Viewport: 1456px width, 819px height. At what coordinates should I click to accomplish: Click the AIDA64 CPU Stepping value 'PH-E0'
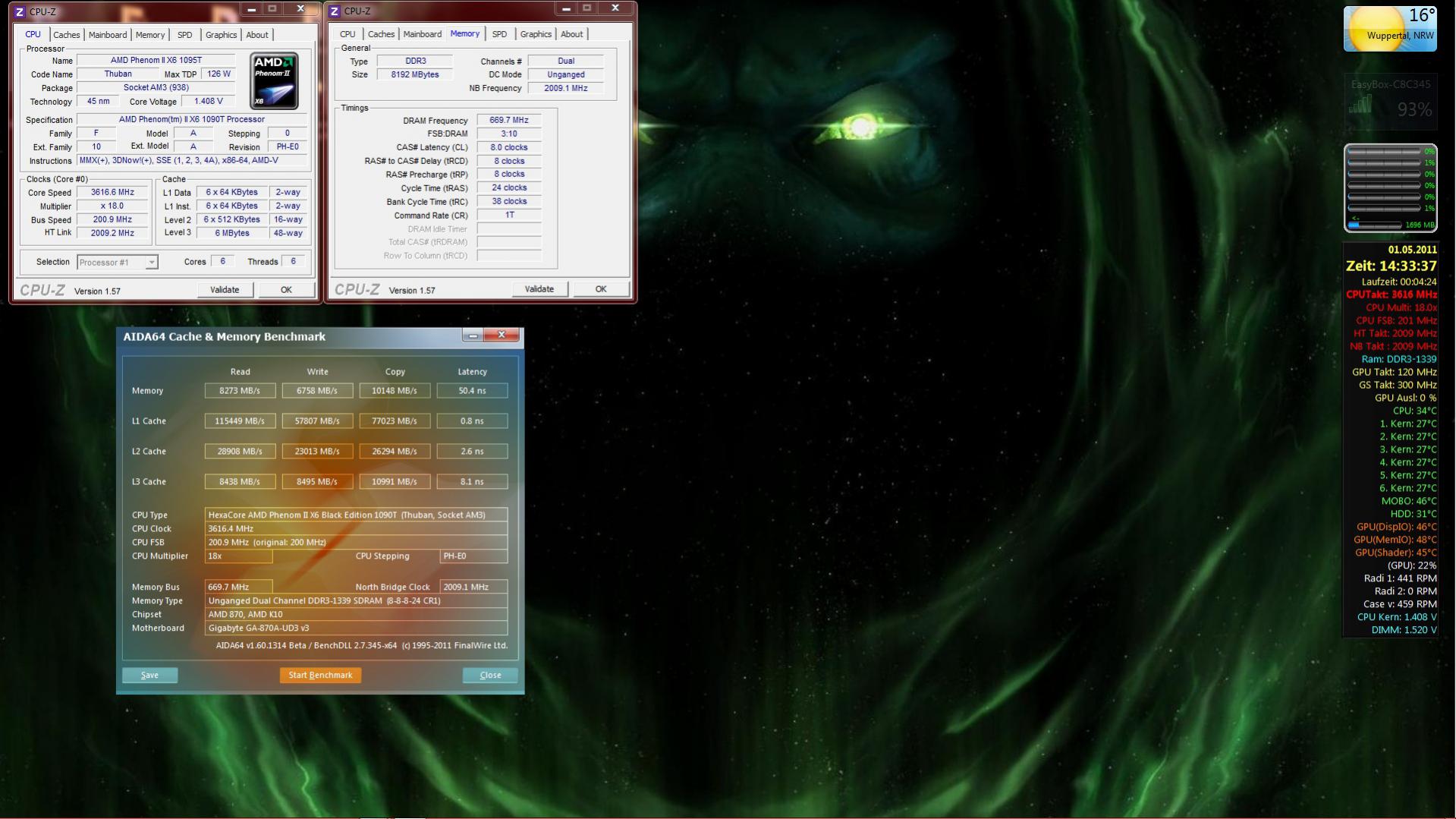473,556
